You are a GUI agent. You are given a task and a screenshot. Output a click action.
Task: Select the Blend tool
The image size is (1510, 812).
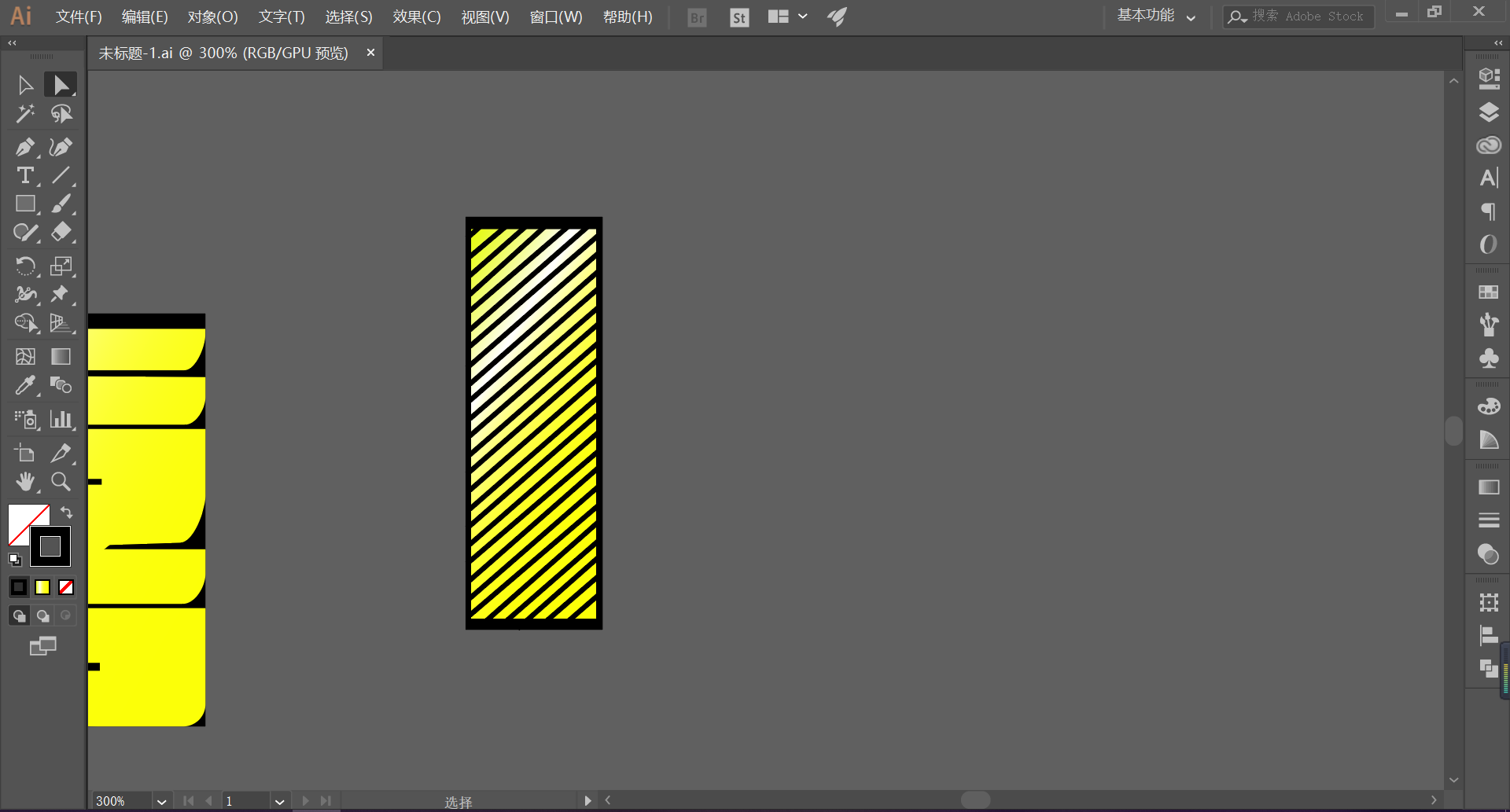click(61, 385)
